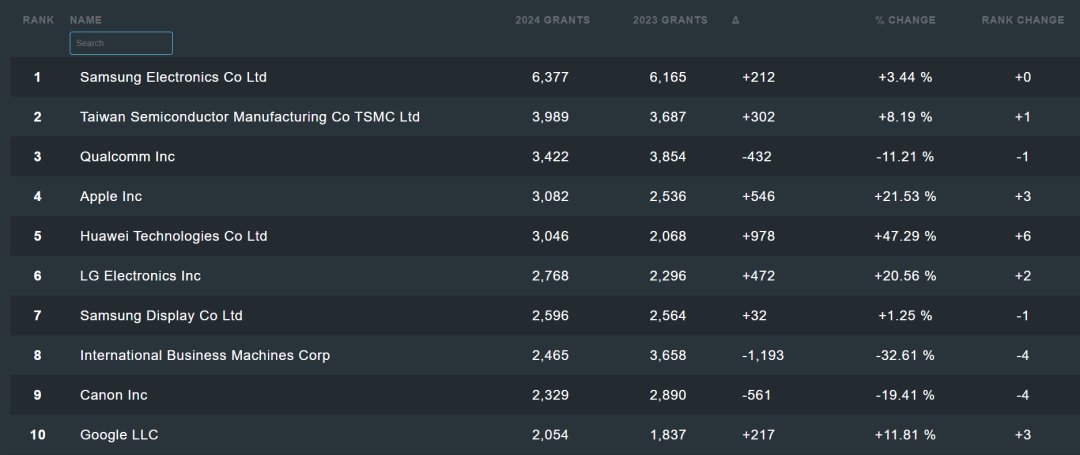This screenshot has width=1080, height=455.
Task: Click the 3,658 grants value
Action: (x=668, y=356)
